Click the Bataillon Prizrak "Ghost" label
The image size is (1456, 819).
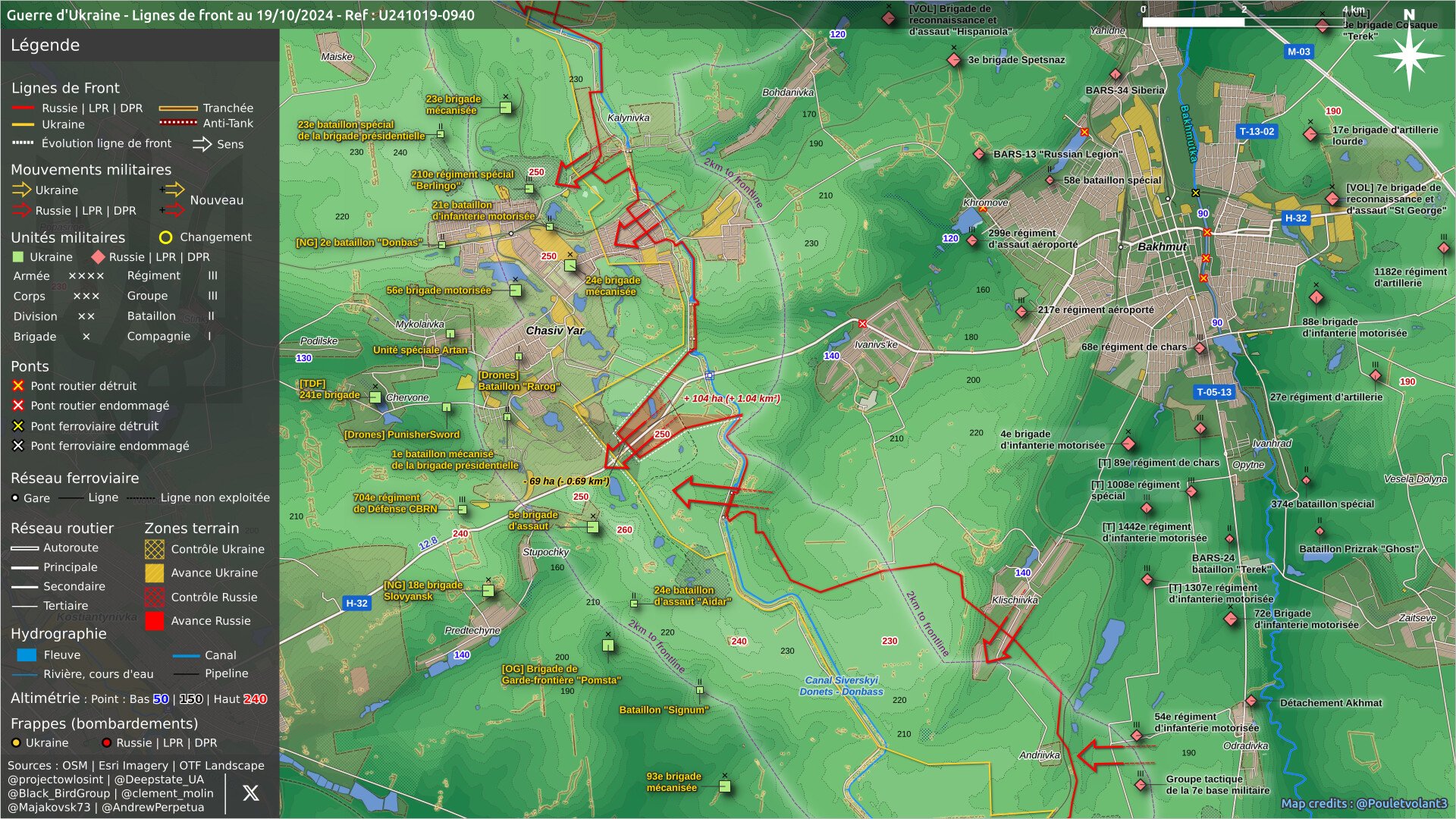point(1358,549)
